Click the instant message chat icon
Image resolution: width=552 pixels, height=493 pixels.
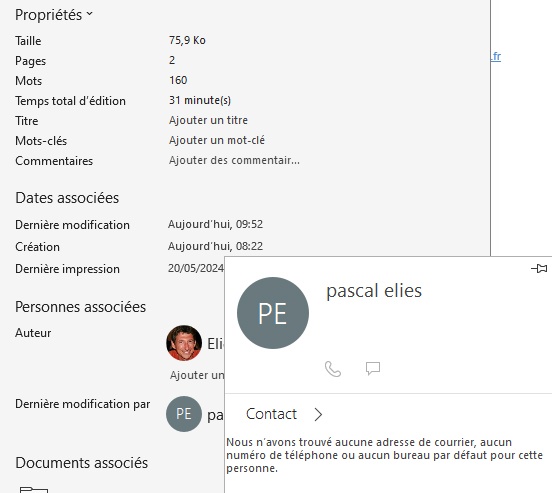(x=373, y=369)
